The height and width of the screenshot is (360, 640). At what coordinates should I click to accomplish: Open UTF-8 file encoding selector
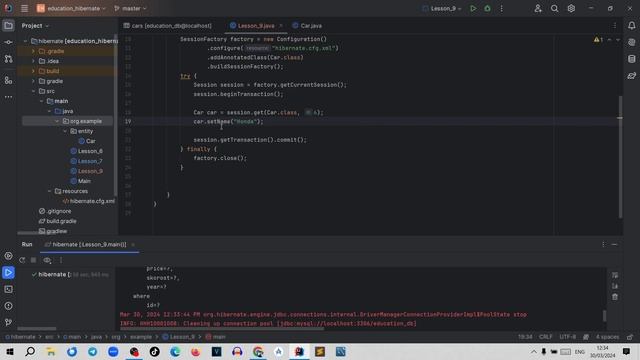[567, 337]
